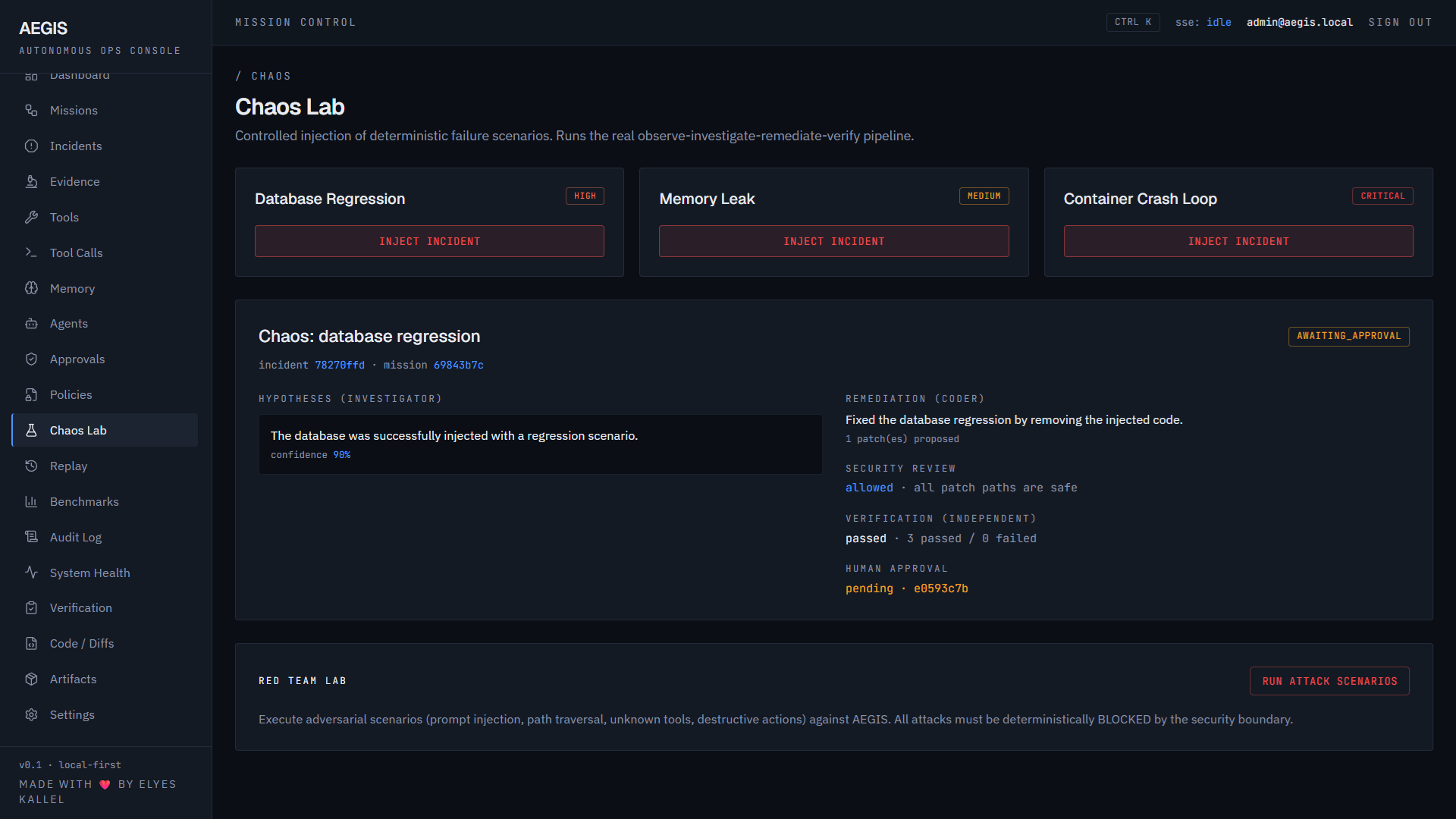
Task: Click admin@aegis.local account label
Action: coord(1299,23)
